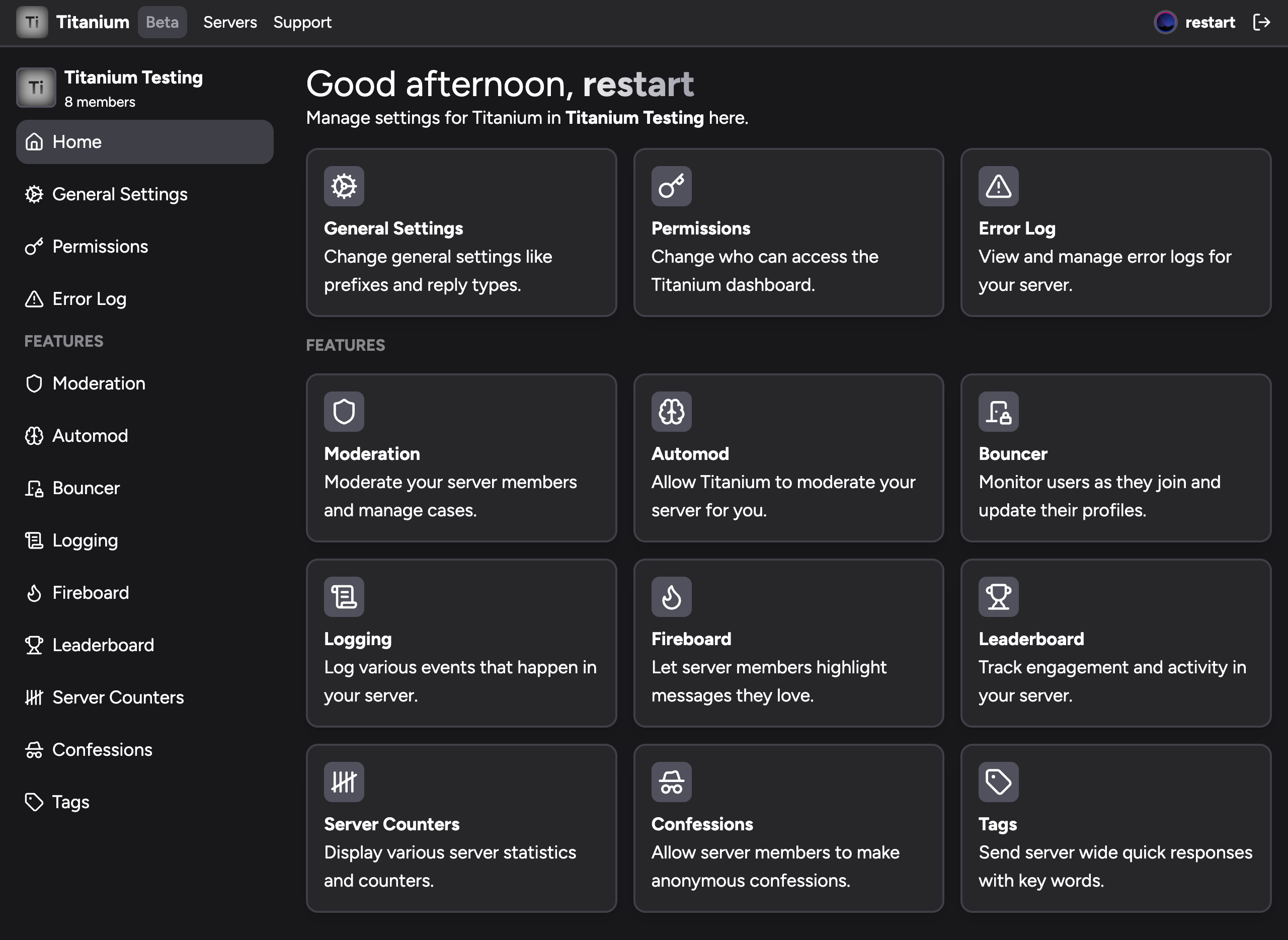This screenshot has height=940, width=1288.
Task: Click the Home house icon in sidebar
Action: [34, 142]
